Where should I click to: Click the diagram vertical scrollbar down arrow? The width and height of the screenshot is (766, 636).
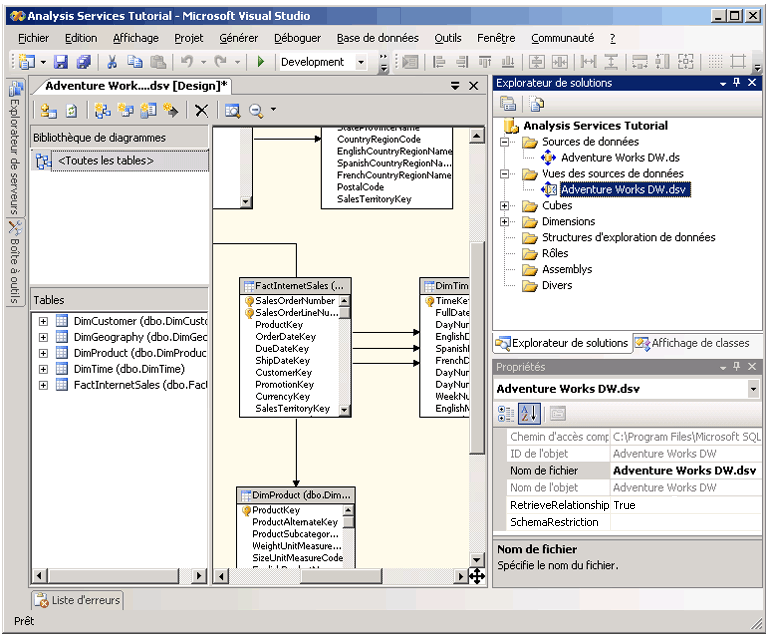click(x=477, y=560)
